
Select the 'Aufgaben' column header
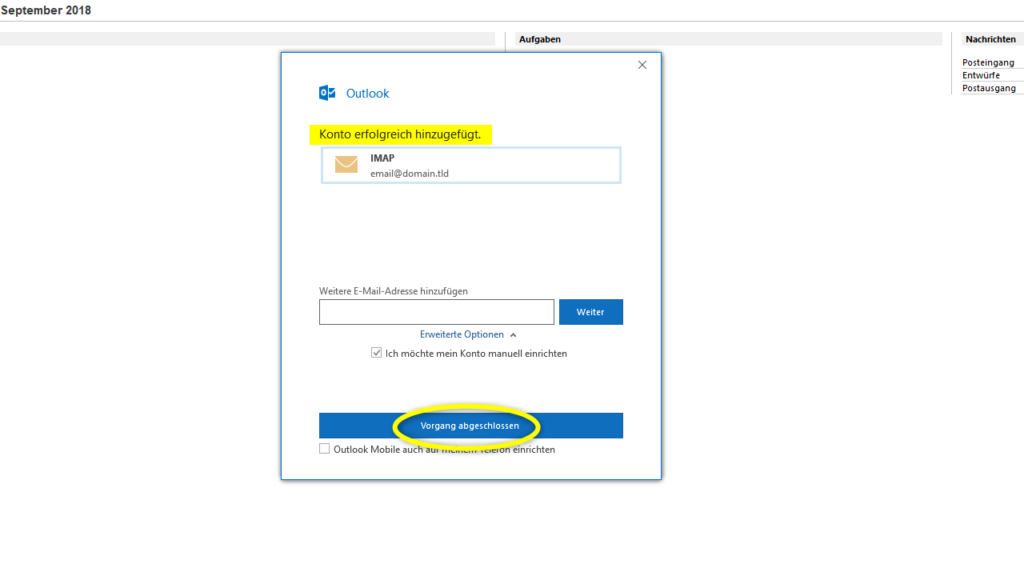point(540,39)
